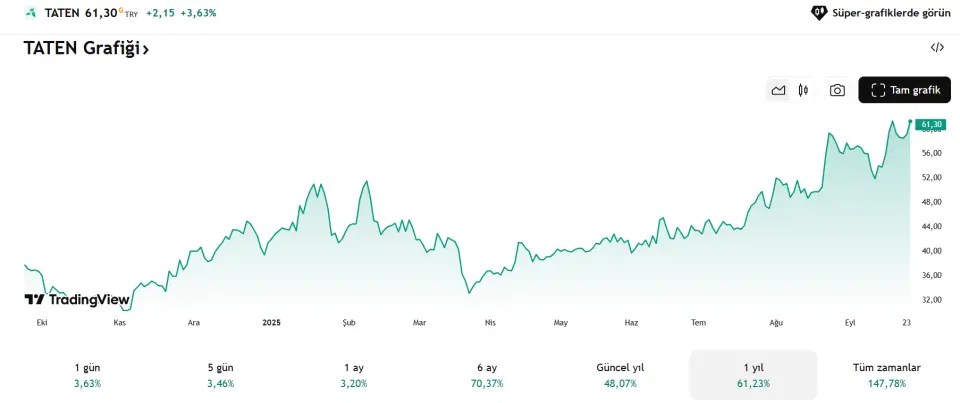960x403 pixels.
Task: Select the 1 yıl time range
Action: coord(753,375)
